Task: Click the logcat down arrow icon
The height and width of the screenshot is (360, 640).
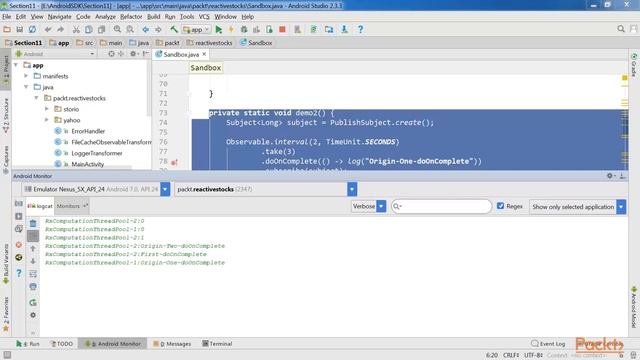Action: [x=33, y=261]
